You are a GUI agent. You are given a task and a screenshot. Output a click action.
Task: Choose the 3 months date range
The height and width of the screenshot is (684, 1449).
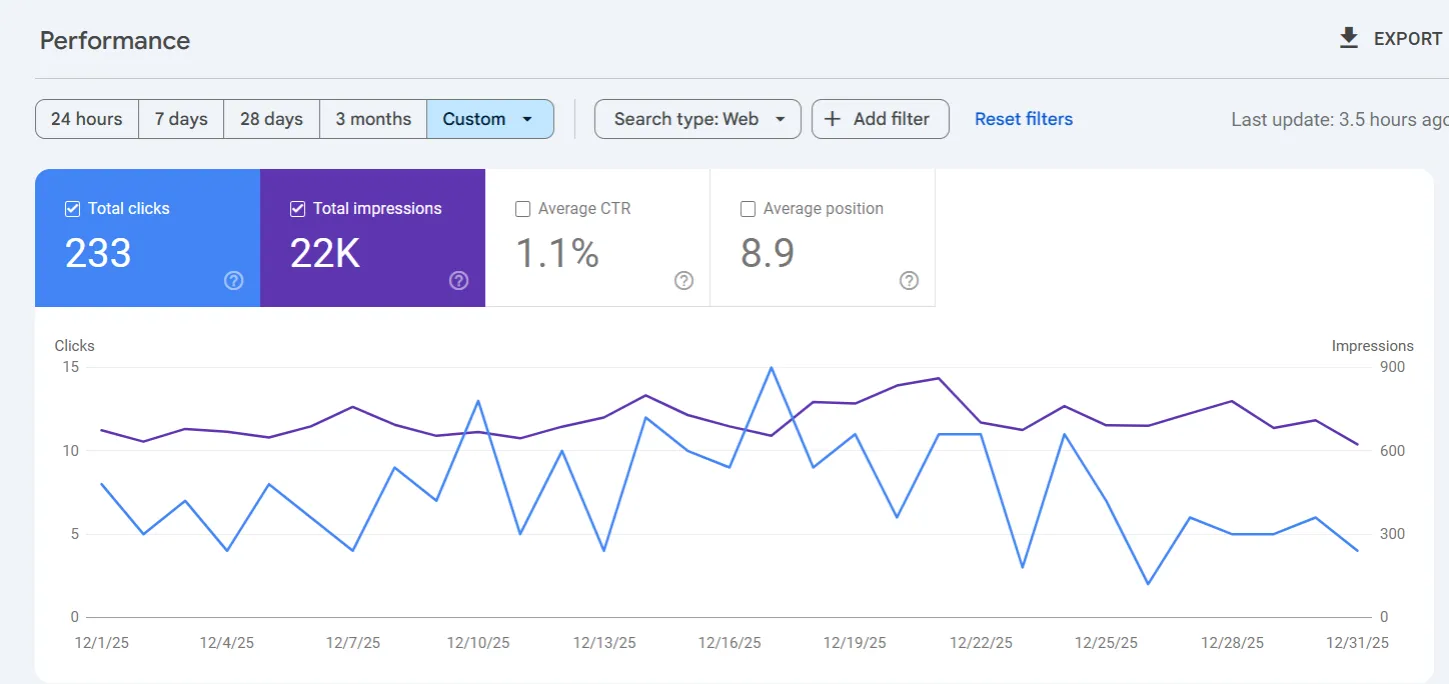[373, 119]
